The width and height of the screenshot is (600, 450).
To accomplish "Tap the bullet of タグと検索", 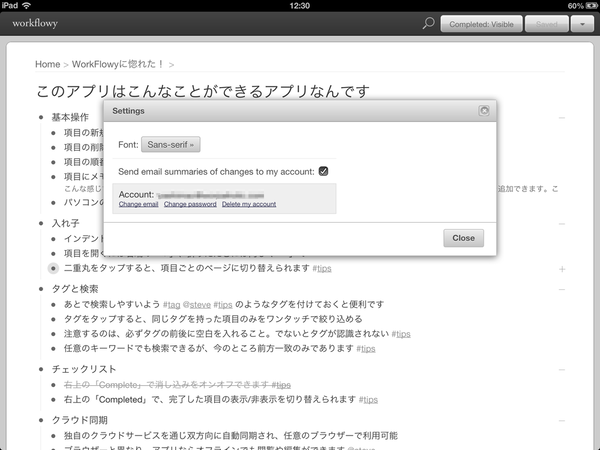I will (x=41, y=289).
